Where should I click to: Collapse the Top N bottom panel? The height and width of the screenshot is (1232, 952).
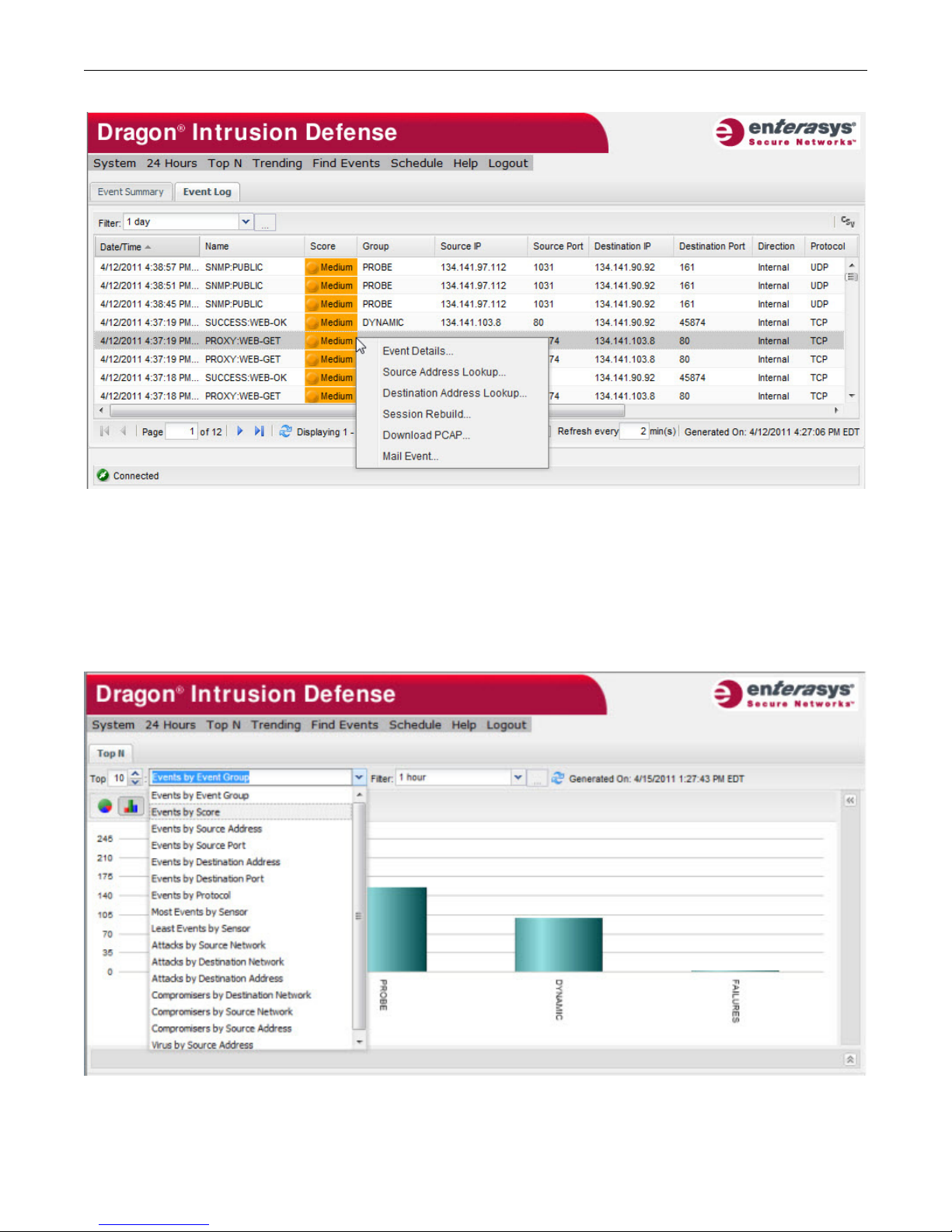(x=850, y=1059)
